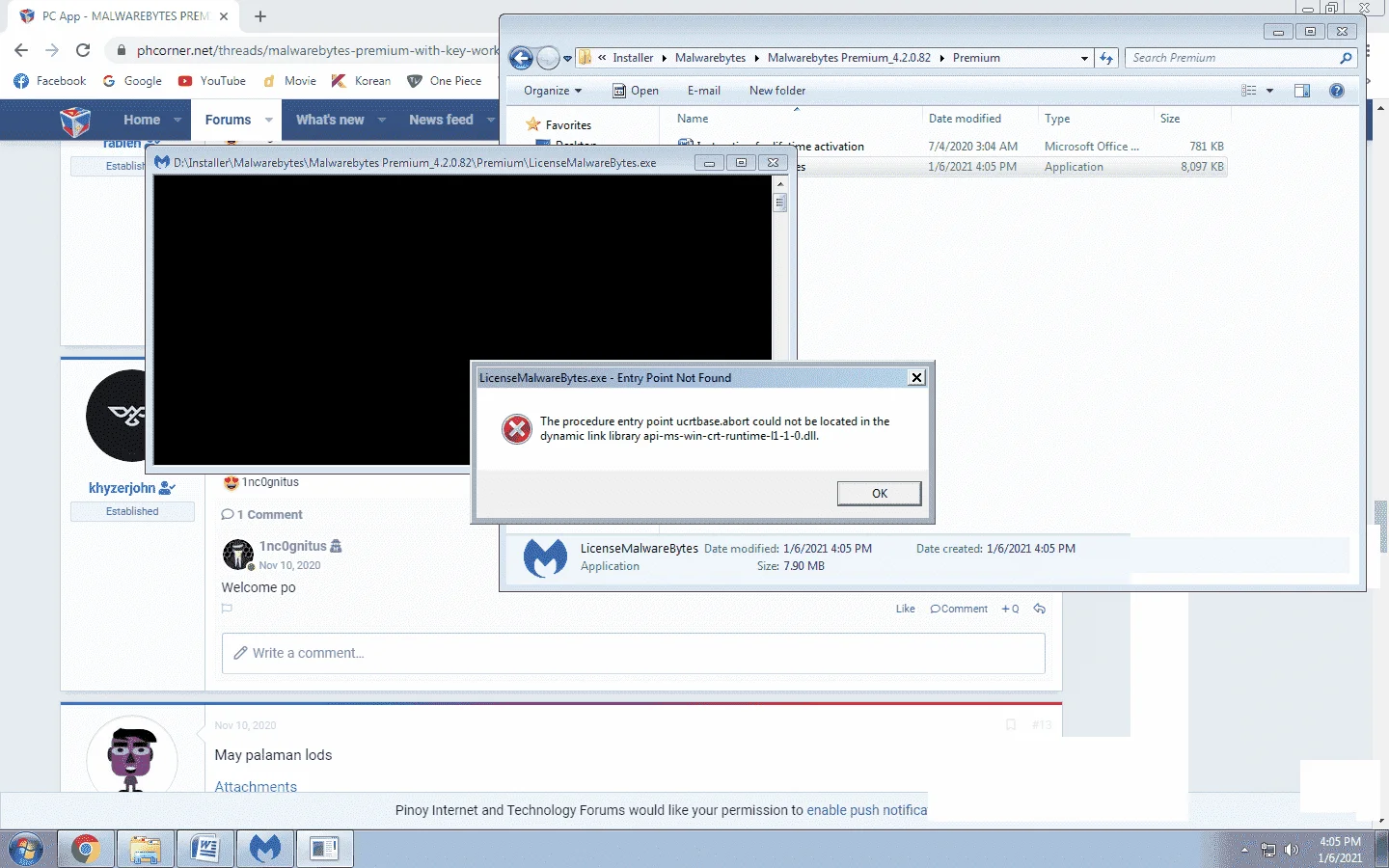Viewport: 1389px width, 868px height.
Task: Click OK in the Entry Point Not Found dialog
Action: click(x=879, y=493)
